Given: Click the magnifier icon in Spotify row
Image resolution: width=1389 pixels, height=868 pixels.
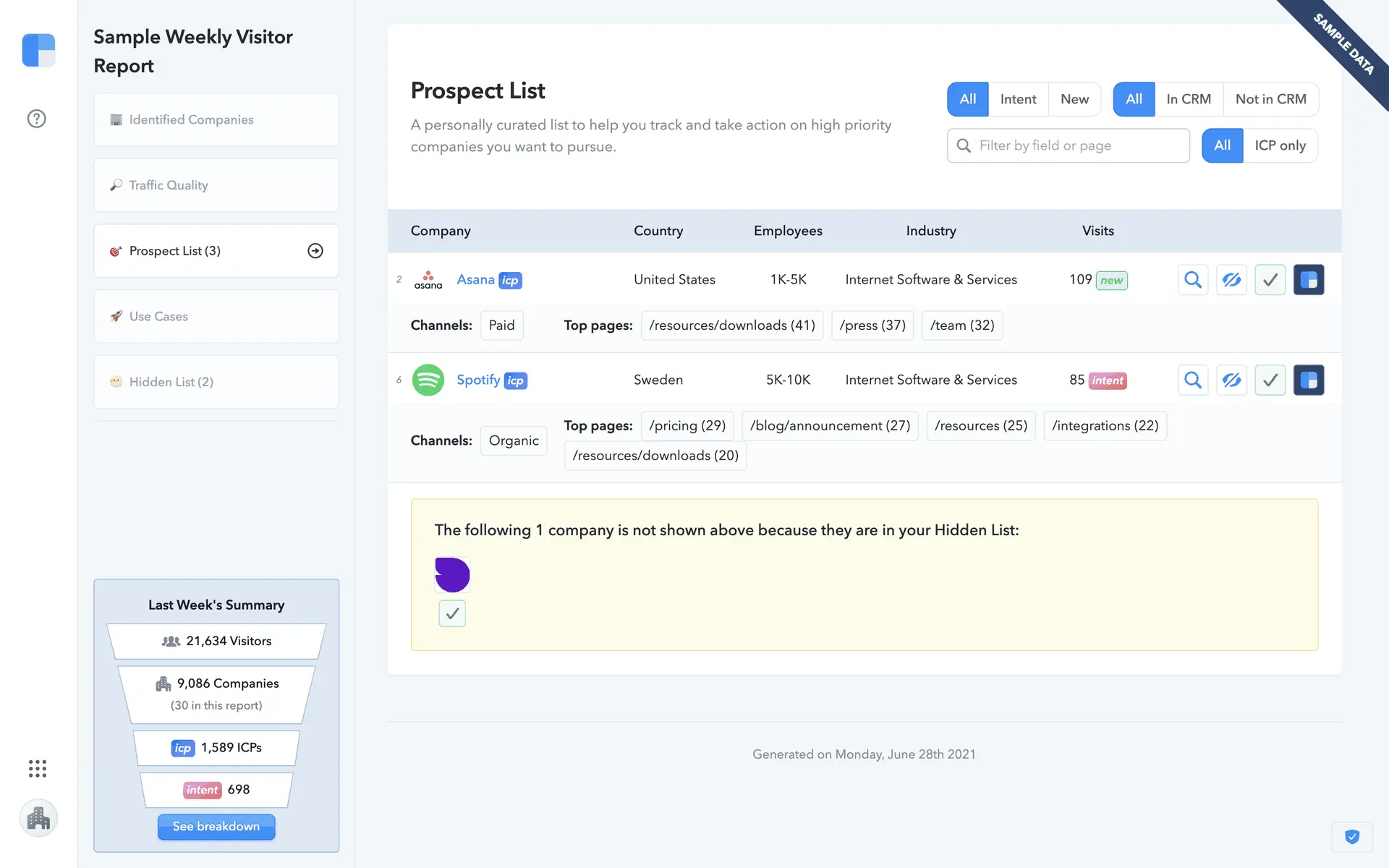Looking at the screenshot, I should (1192, 380).
